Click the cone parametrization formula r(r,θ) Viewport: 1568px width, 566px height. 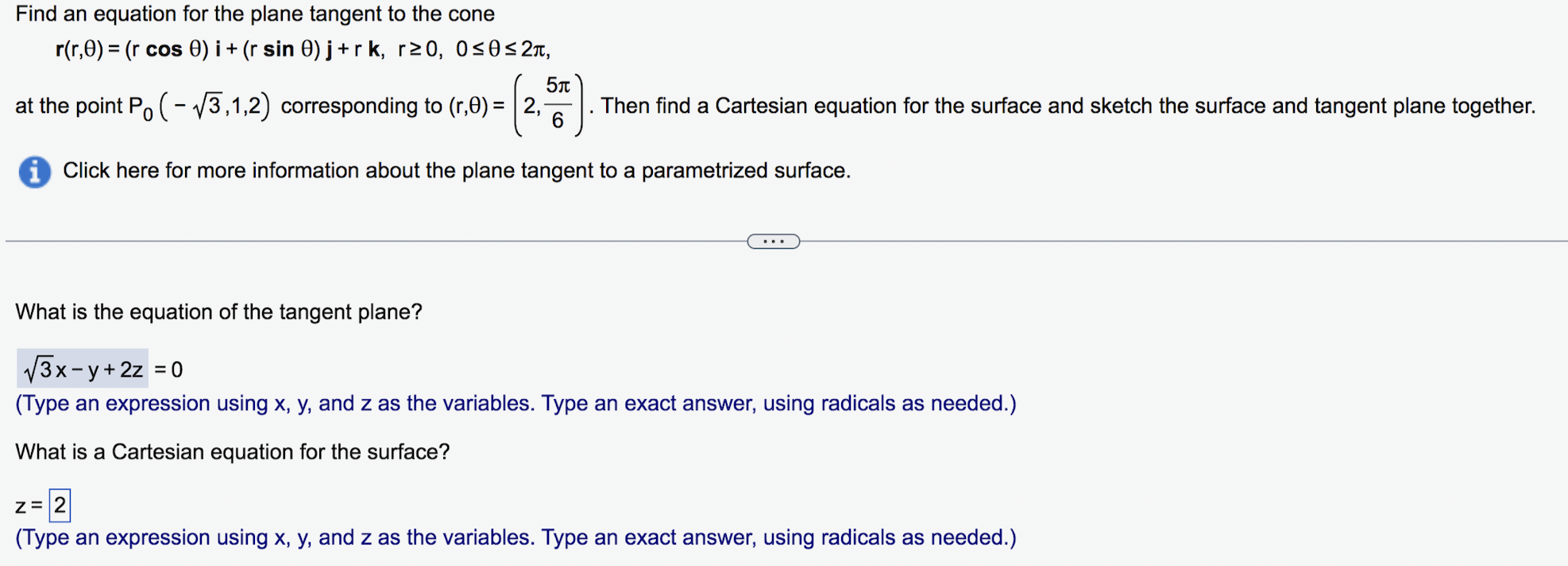pos(302,49)
